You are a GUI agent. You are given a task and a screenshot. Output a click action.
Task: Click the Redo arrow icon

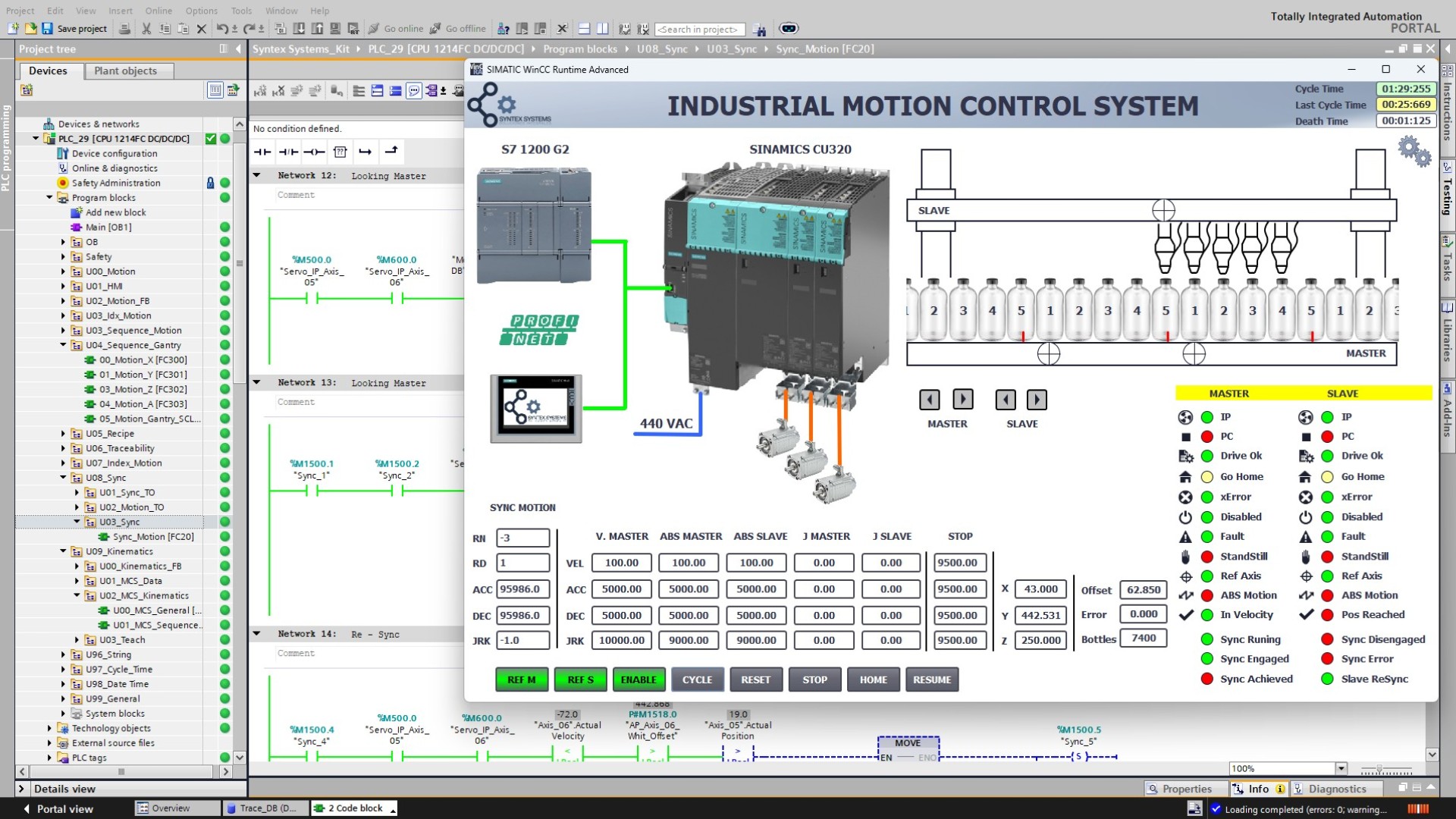click(249, 29)
